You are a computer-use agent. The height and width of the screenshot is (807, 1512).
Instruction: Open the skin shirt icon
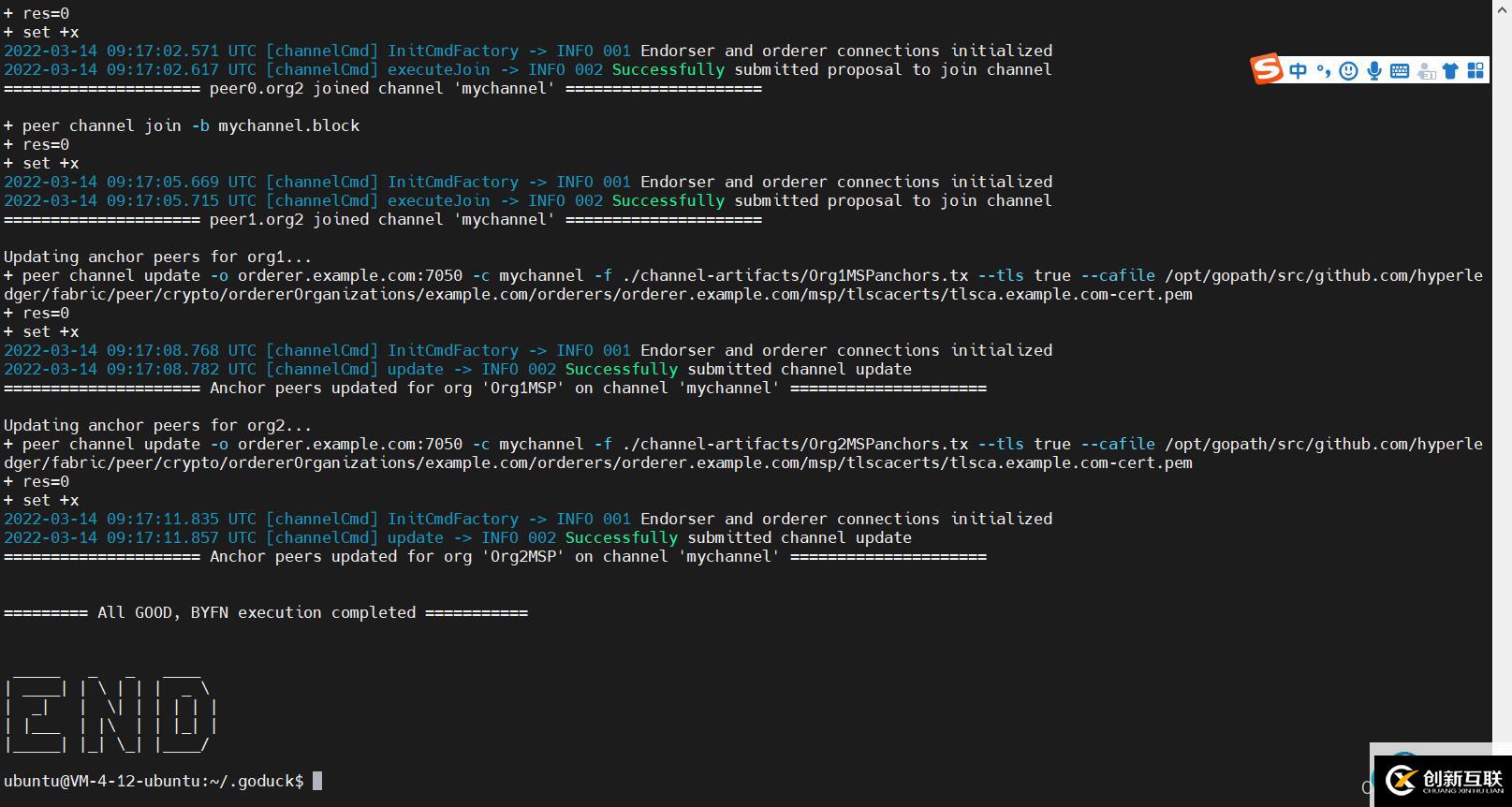1450,71
